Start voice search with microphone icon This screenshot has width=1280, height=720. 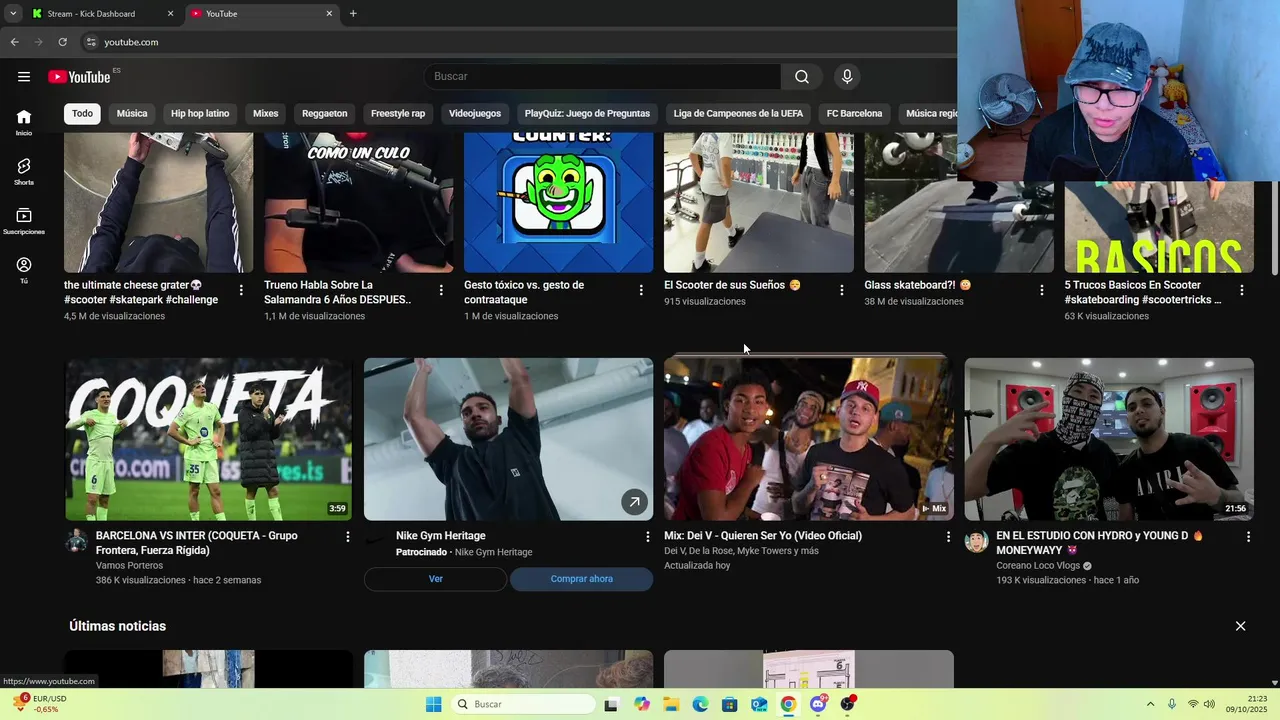point(847,77)
